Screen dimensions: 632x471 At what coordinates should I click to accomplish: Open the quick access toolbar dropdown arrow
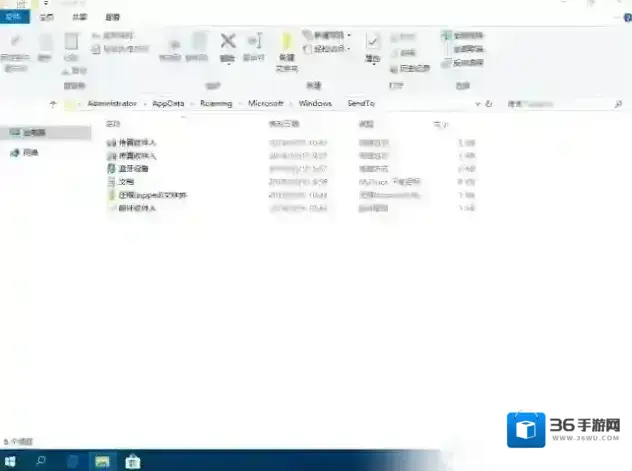coord(46,3)
